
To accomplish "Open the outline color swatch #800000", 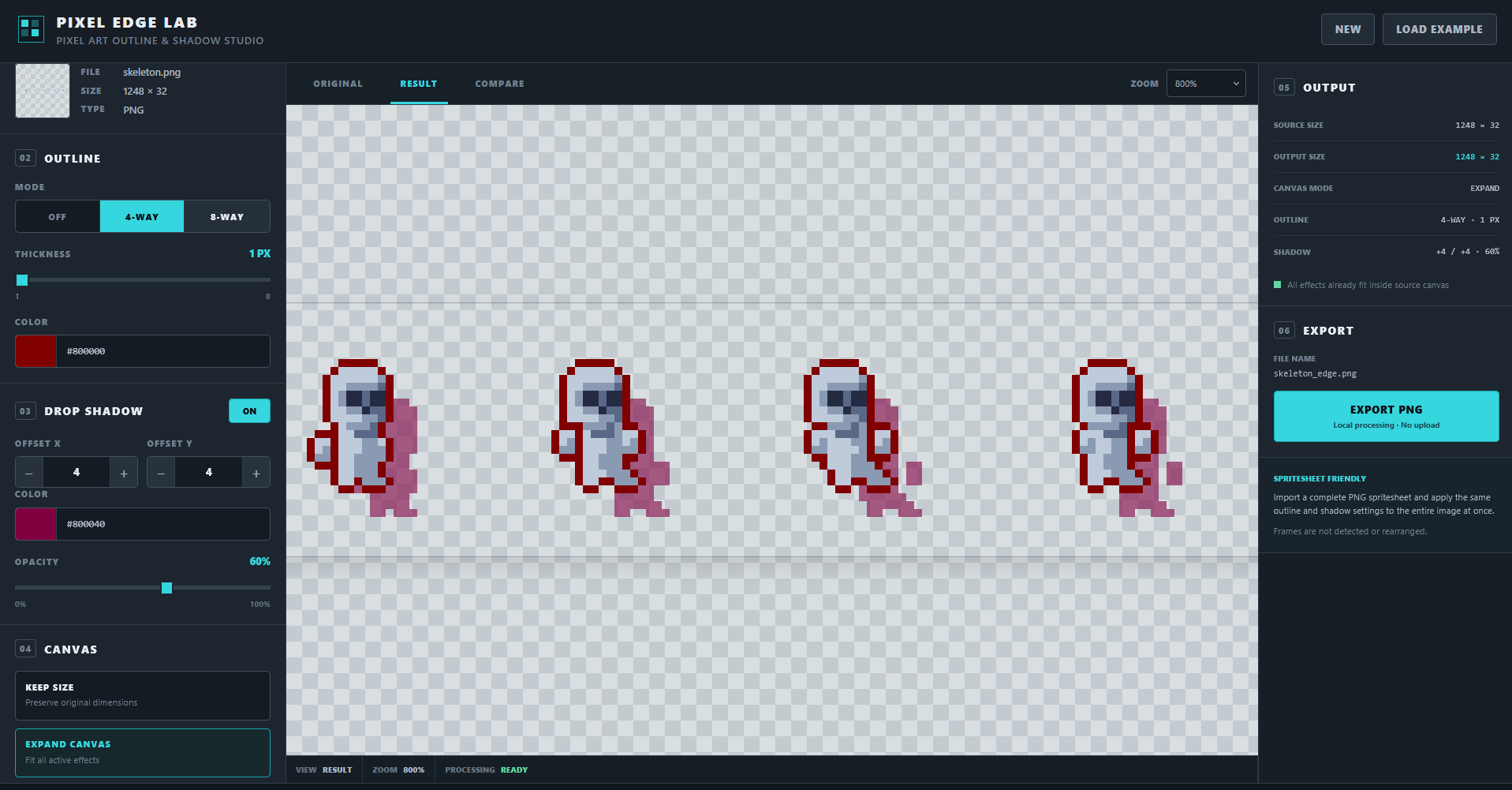I will [x=35, y=351].
